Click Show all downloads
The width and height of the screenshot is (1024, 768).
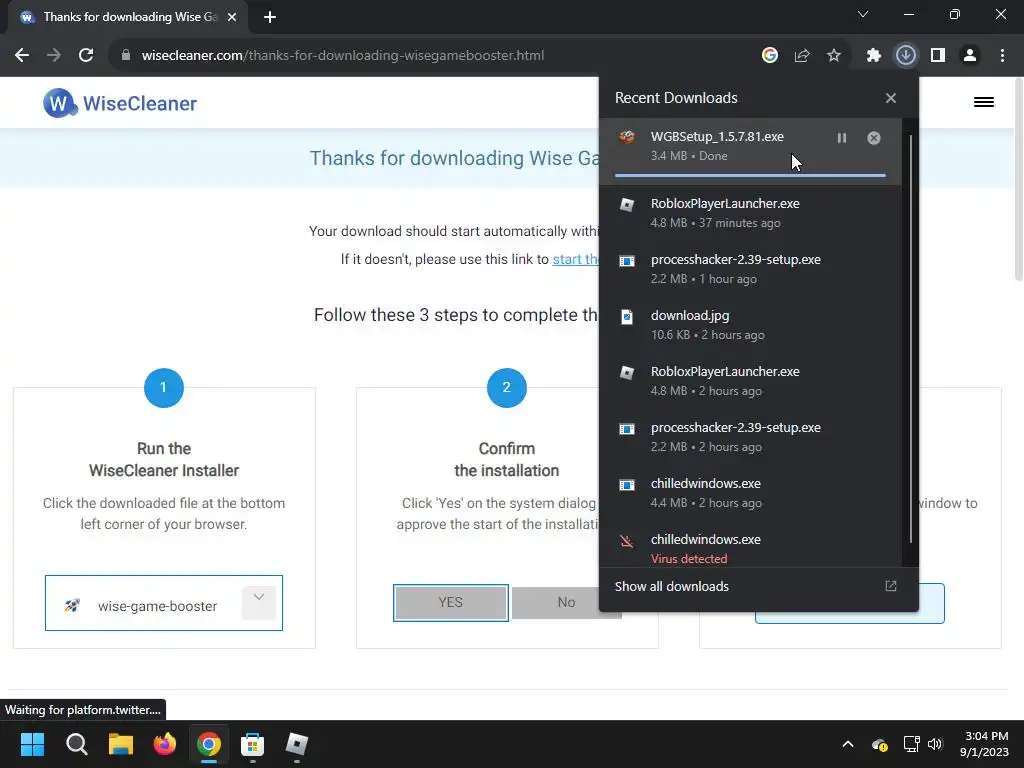(671, 586)
